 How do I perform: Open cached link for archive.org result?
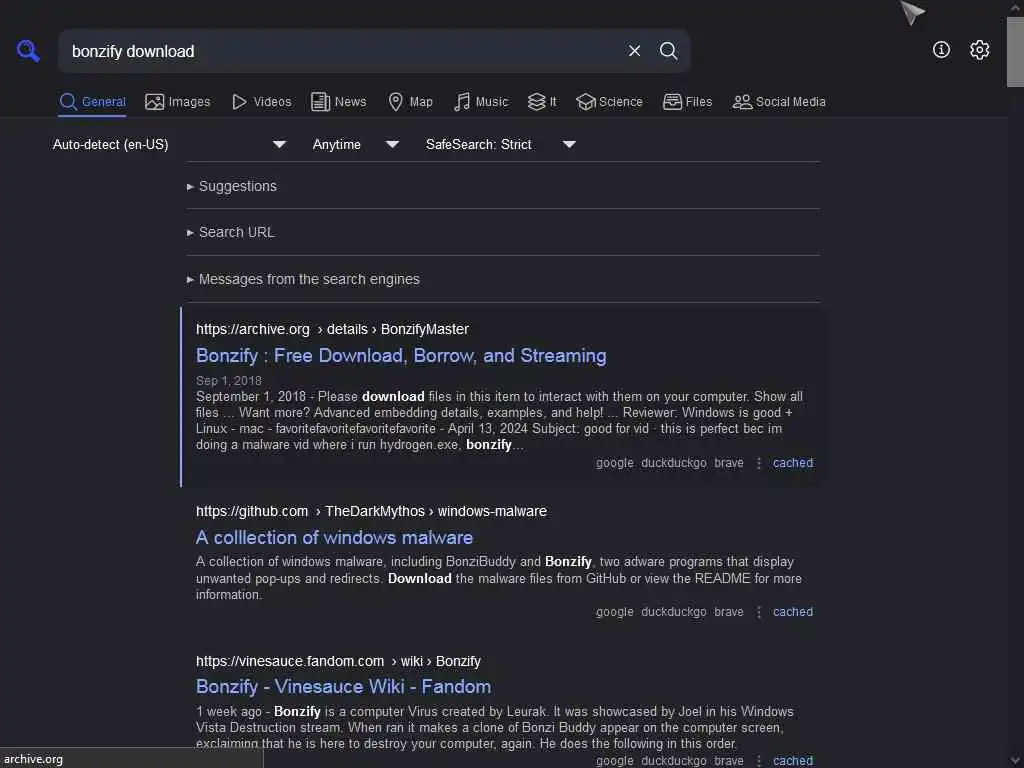pyautogui.click(x=793, y=463)
